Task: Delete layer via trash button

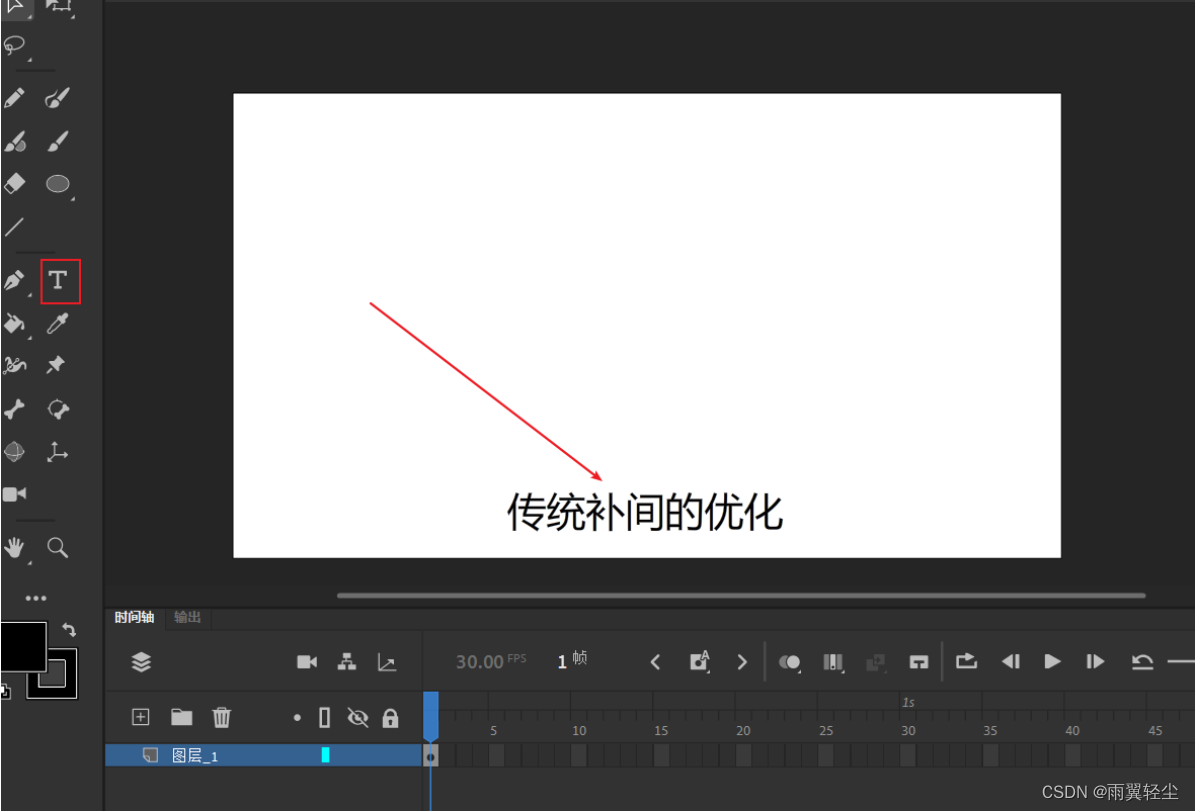Action: coord(221,716)
